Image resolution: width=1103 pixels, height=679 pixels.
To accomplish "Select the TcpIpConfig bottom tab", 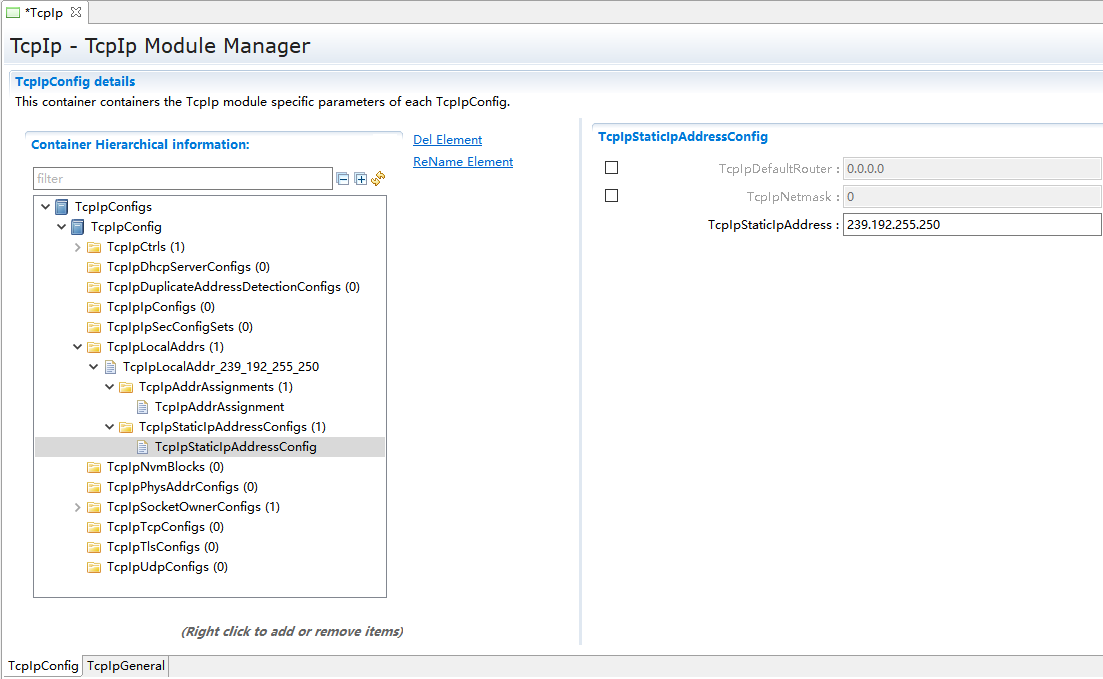I will (x=43, y=666).
